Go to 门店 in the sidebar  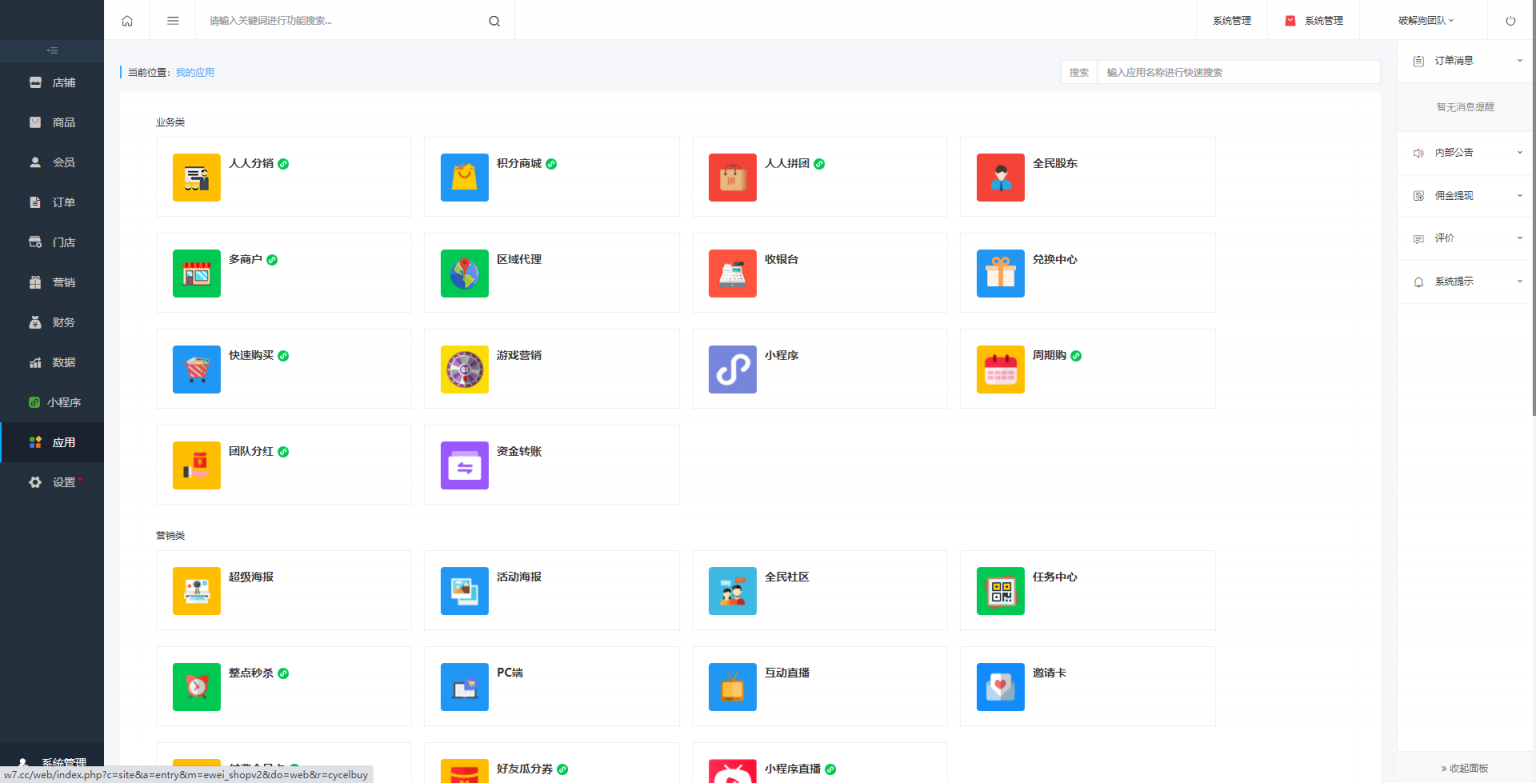tap(52, 242)
